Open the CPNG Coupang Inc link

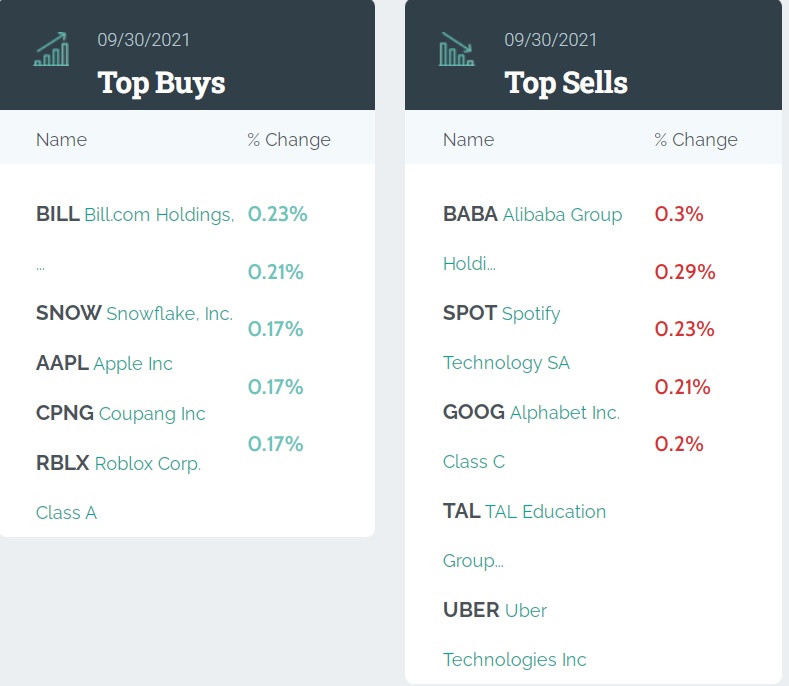(x=120, y=413)
